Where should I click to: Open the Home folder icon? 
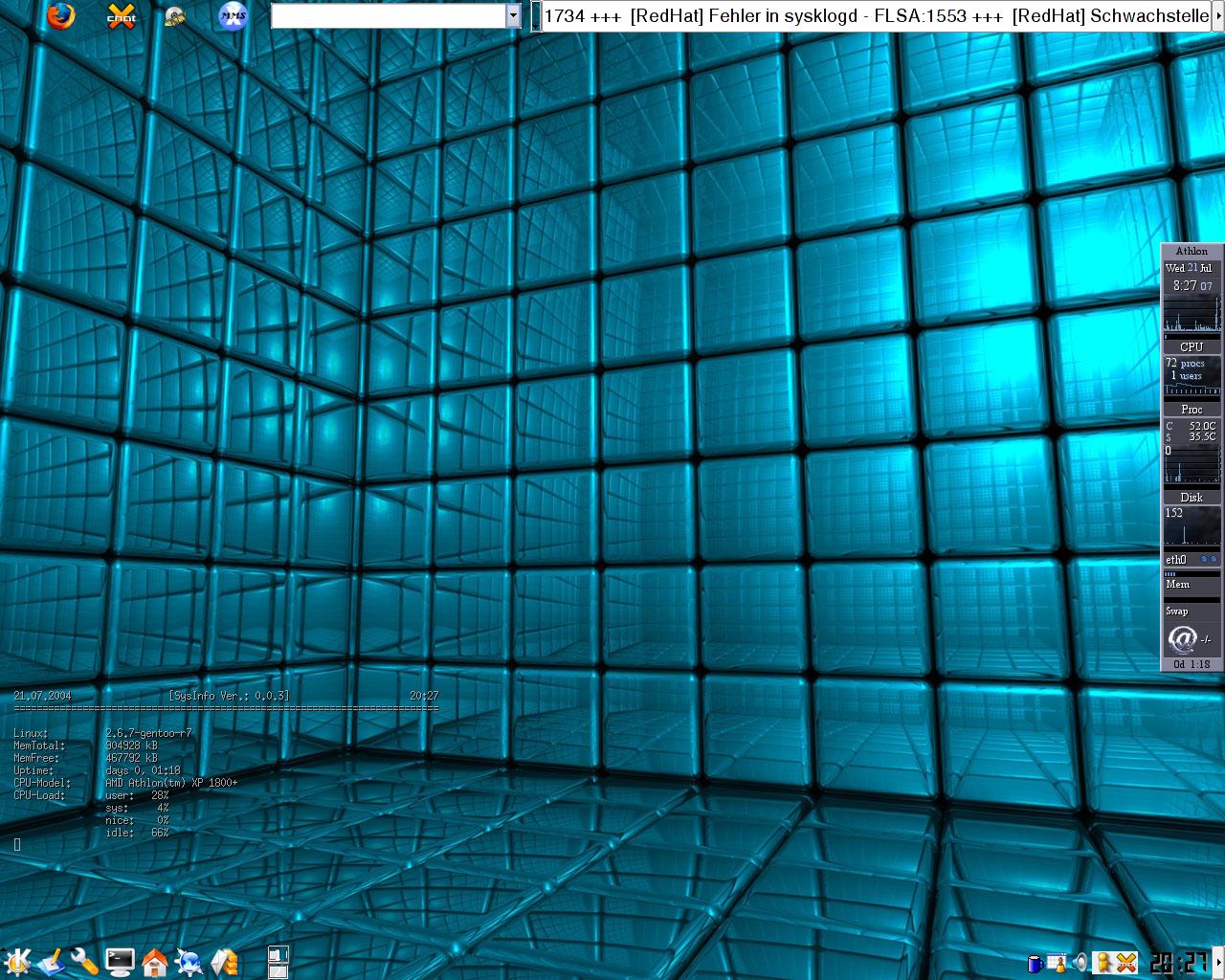pos(154,962)
